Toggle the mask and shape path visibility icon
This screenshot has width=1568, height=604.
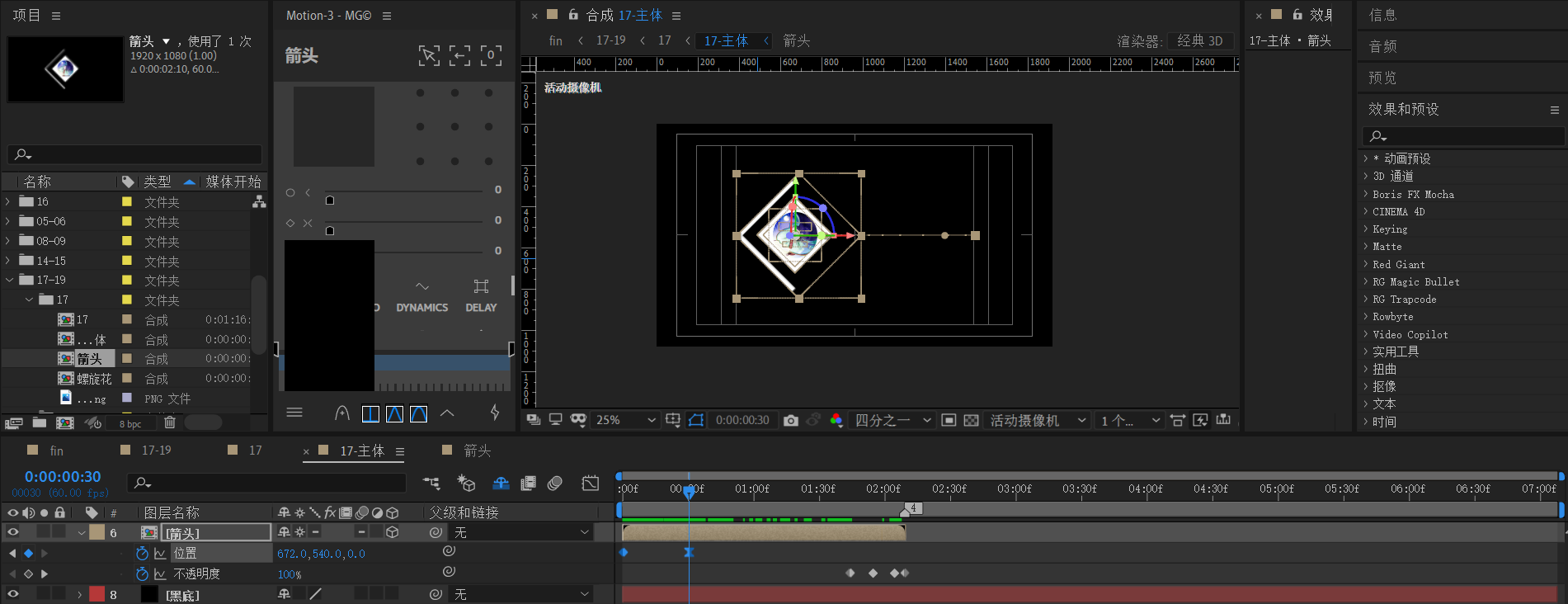(x=696, y=420)
